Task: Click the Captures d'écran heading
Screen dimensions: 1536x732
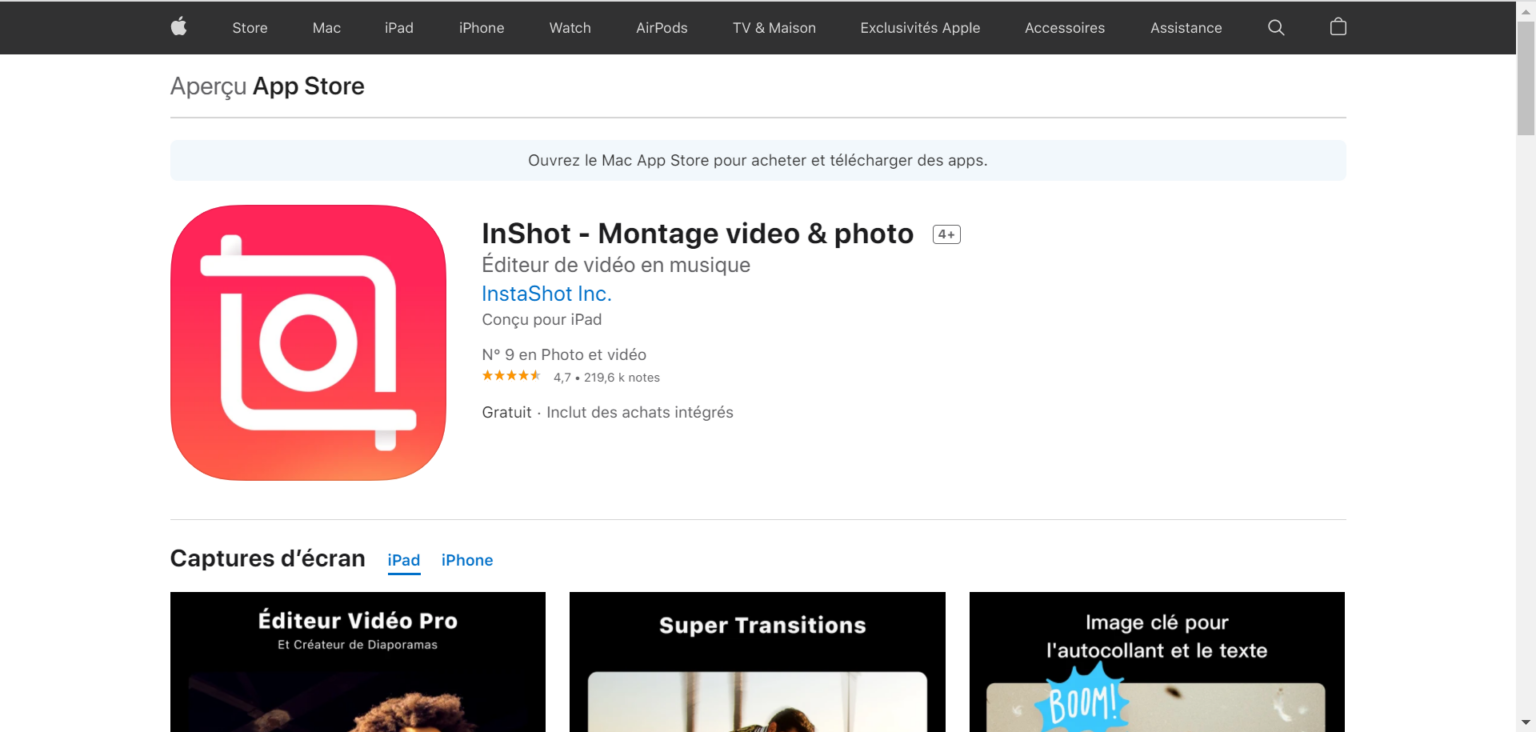Action: (268, 558)
